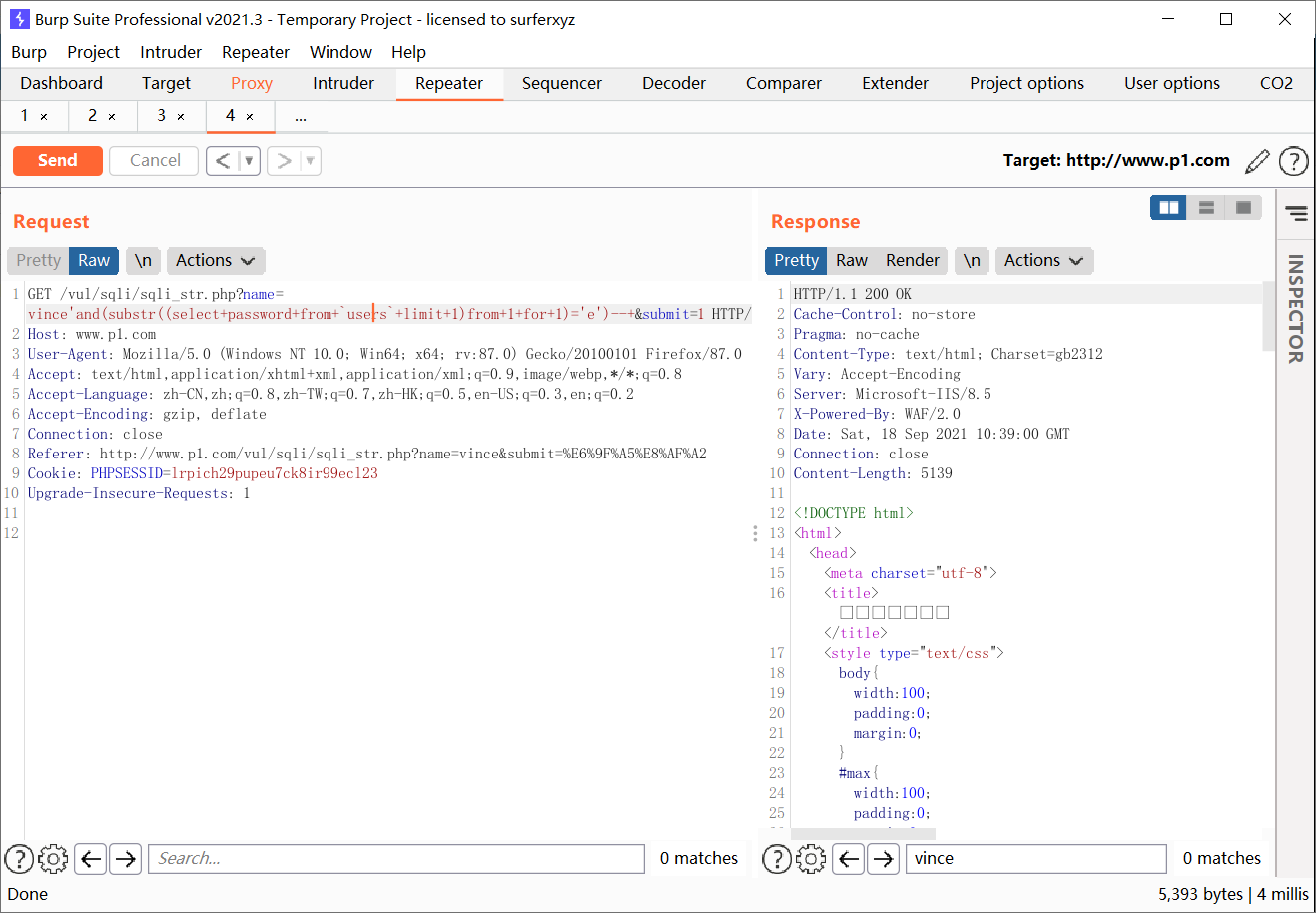Switch response to Render view
This screenshot has height=913, width=1316.
tap(913, 261)
